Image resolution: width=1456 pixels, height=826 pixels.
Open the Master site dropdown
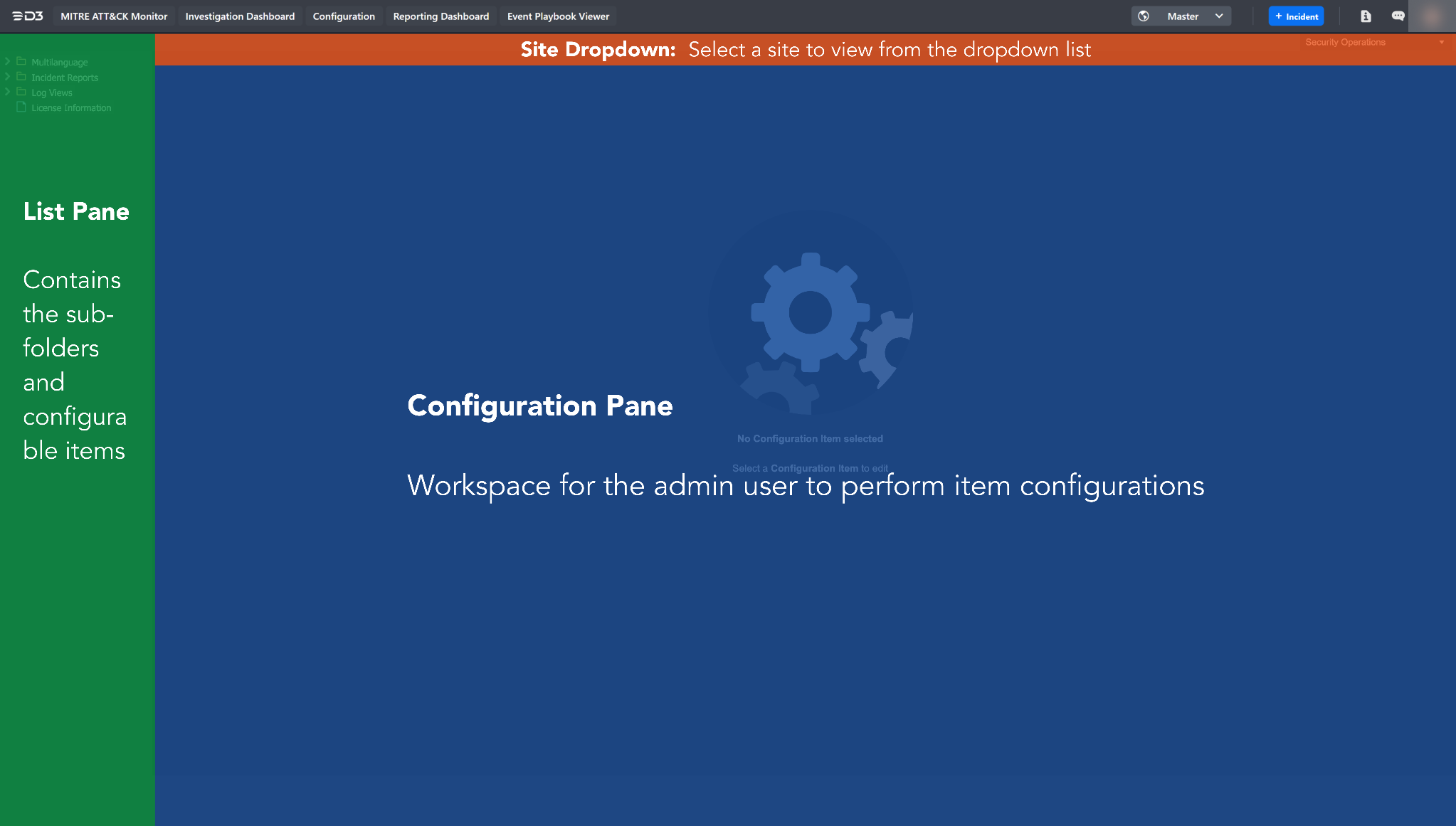[x=1182, y=16]
